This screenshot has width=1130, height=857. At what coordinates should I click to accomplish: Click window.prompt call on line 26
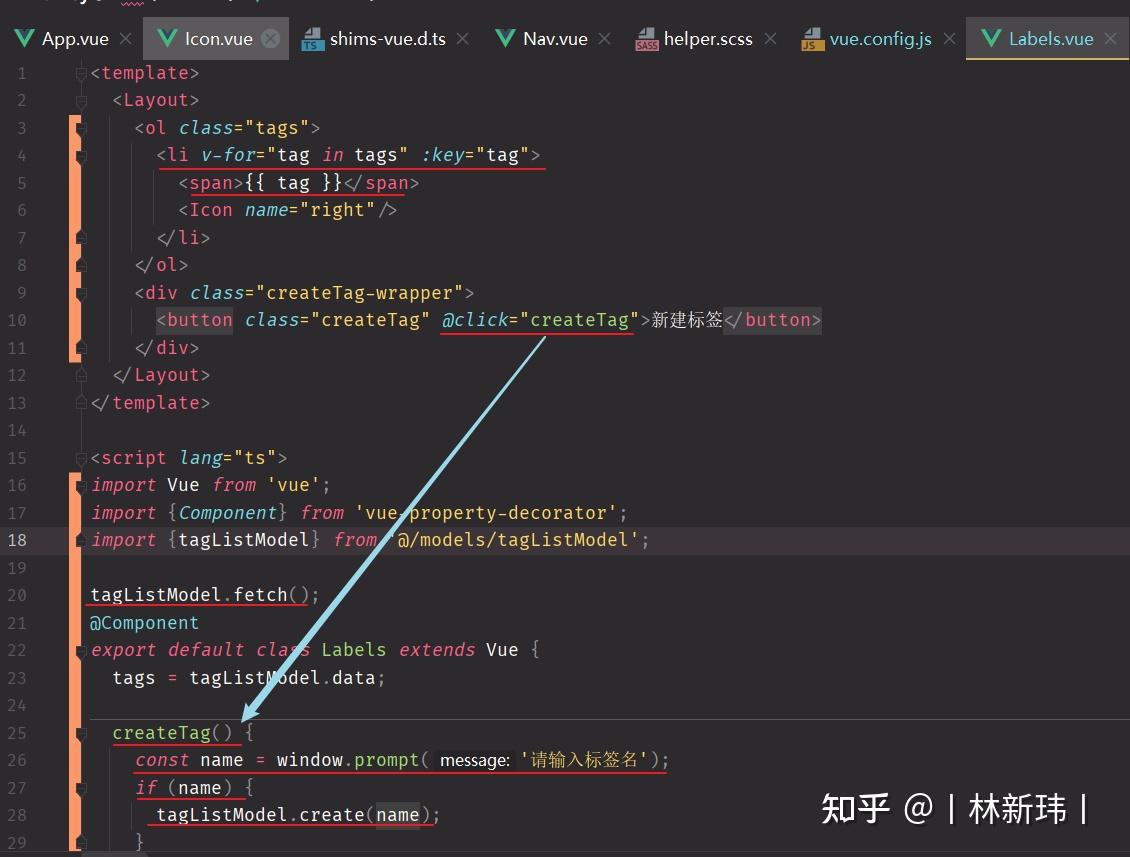(348, 760)
